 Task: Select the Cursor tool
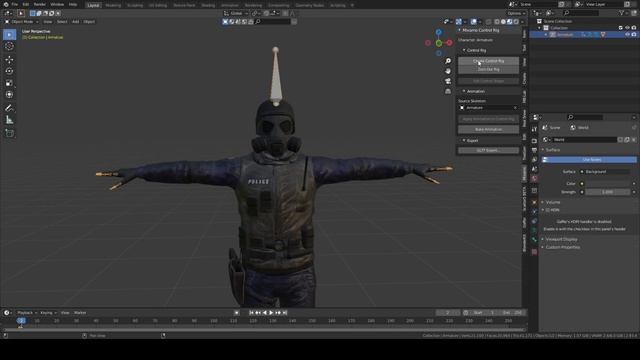[x=9, y=46]
